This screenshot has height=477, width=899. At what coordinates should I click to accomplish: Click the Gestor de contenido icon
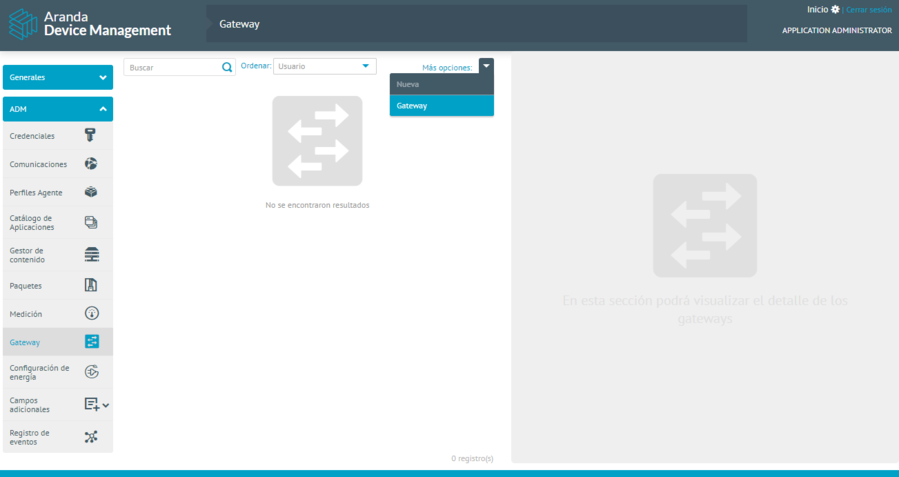click(91, 254)
